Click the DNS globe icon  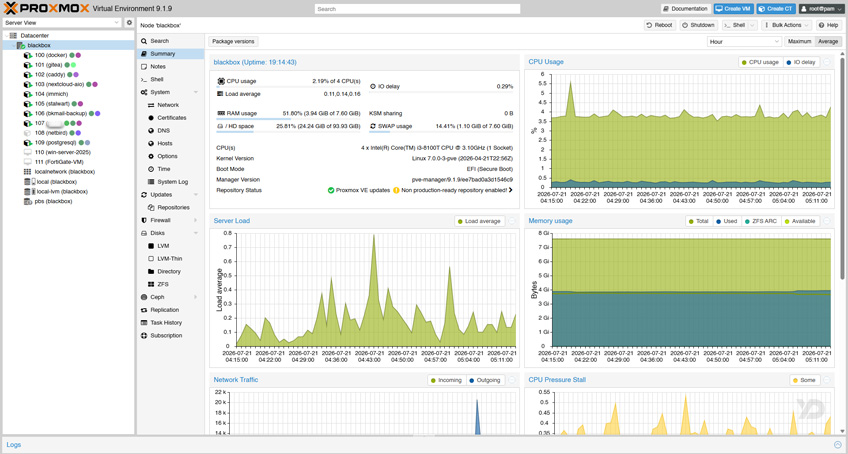pyautogui.click(x=151, y=130)
